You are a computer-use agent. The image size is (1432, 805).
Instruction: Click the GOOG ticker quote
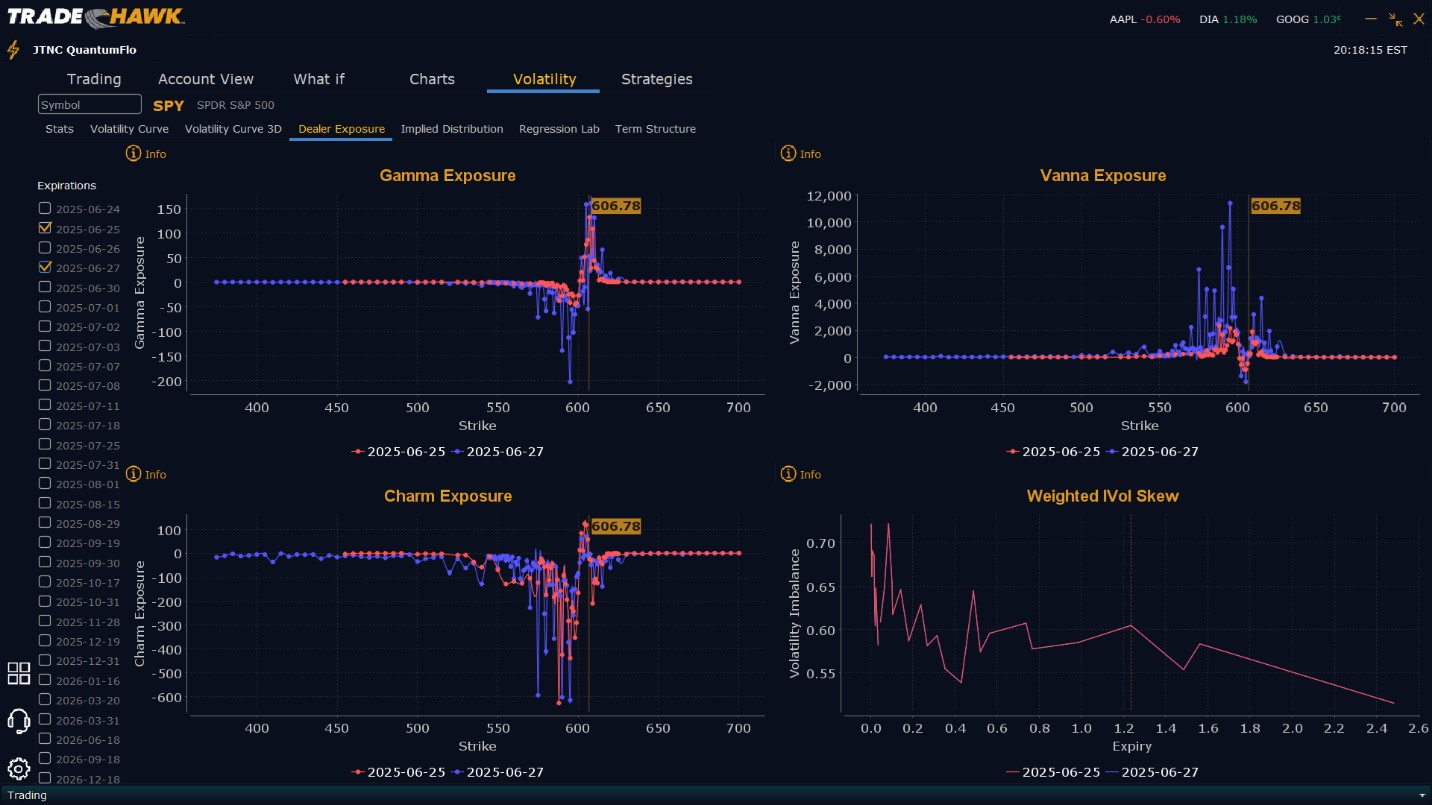tap(1308, 19)
